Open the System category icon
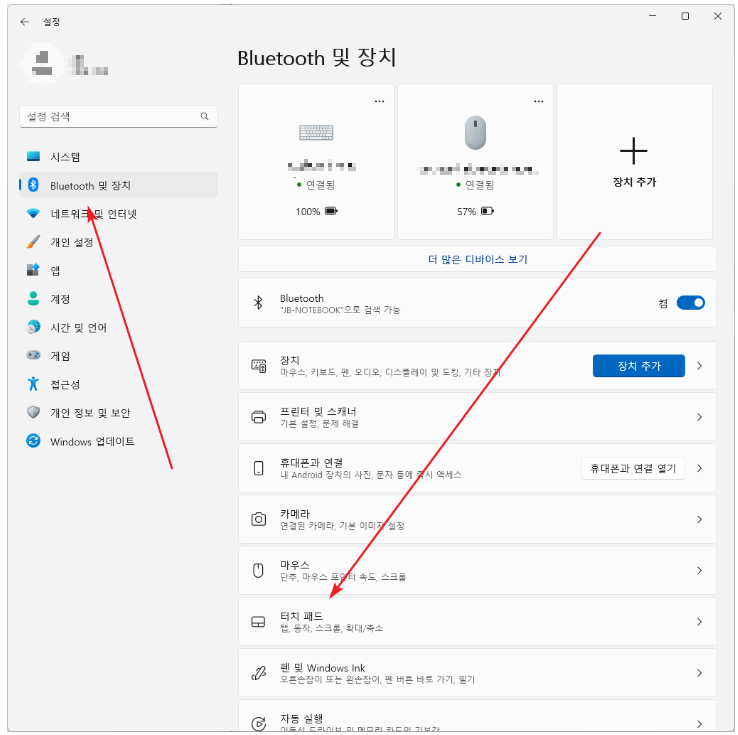 33,156
